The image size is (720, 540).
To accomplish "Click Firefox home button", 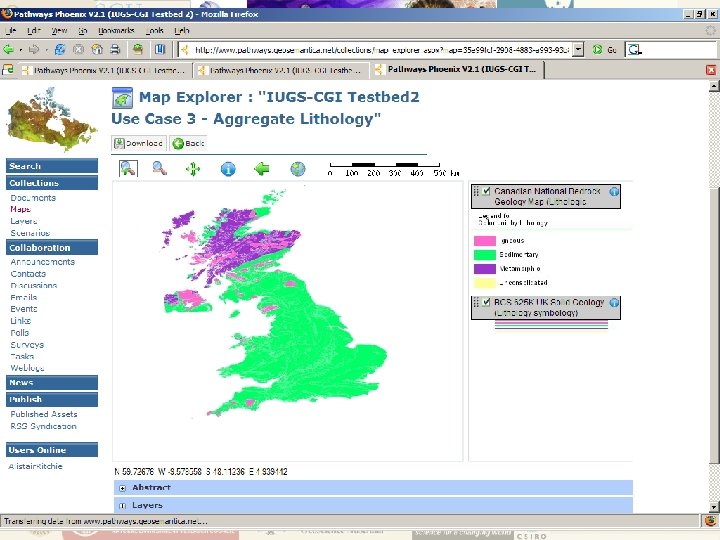I will pyautogui.click(x=97, y=49).
